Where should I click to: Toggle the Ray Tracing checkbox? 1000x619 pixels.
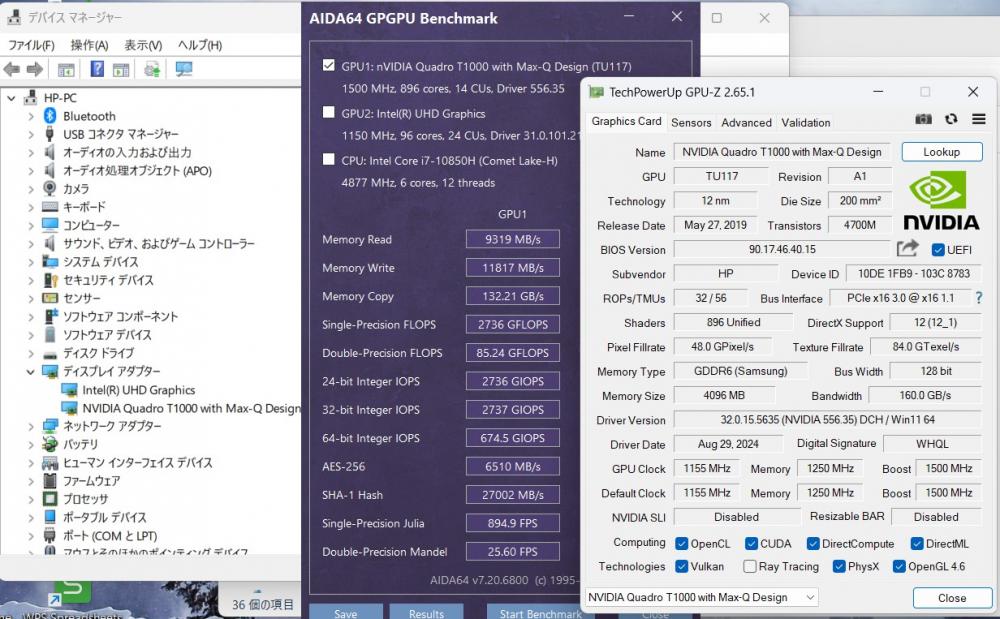[x=750, y=566]
